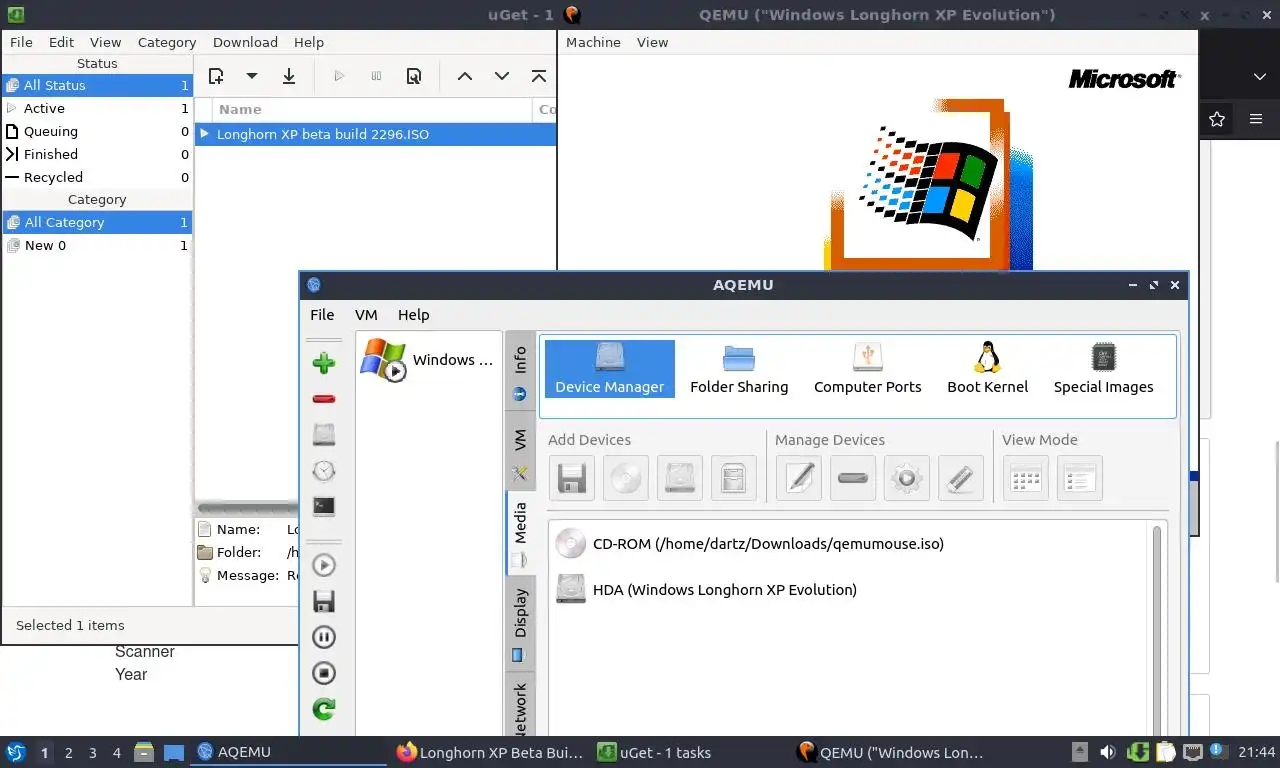Reset the VM with green refresh arrow
The width and height of the screenshot is (1280, 768).
(x=323, y=709)
